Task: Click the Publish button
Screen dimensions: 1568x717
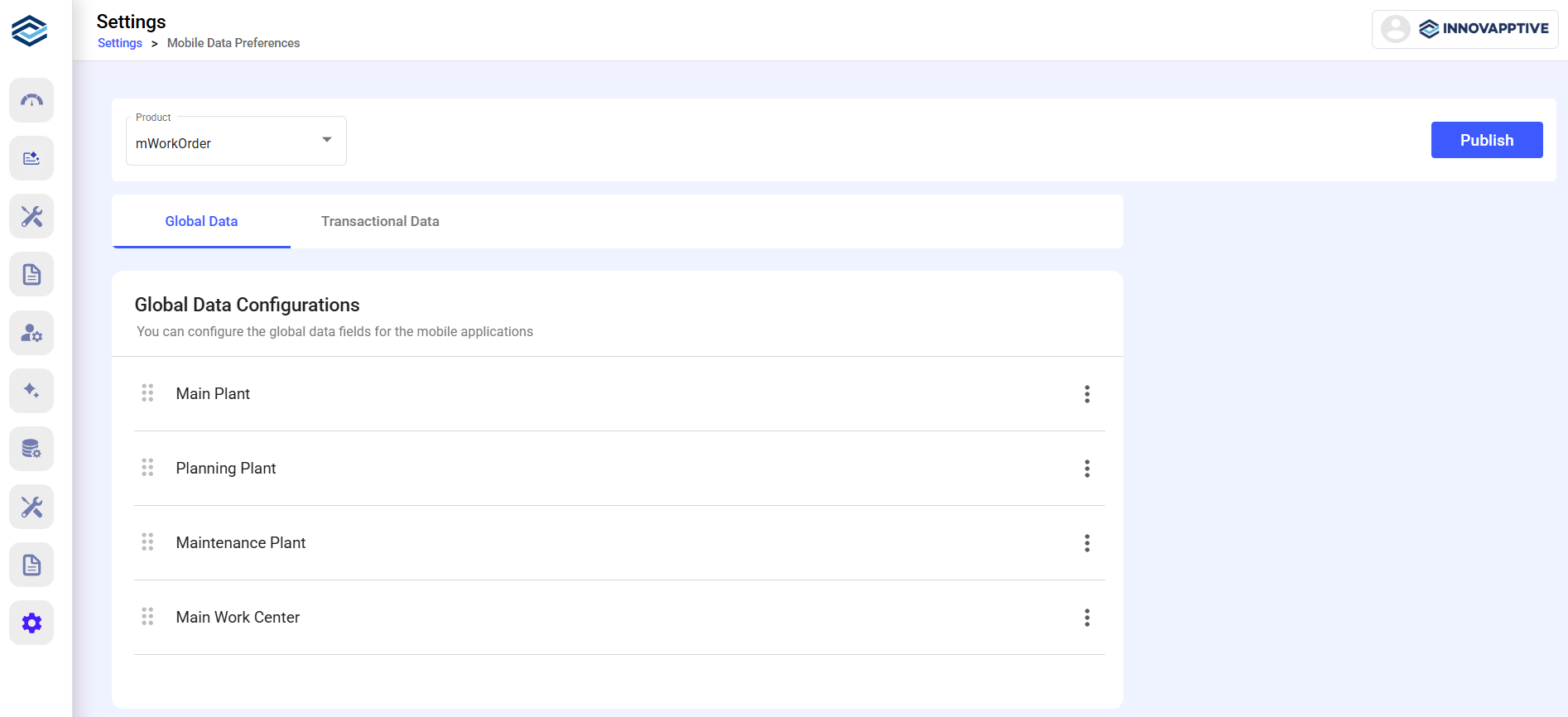Action: pos(1486,140)
